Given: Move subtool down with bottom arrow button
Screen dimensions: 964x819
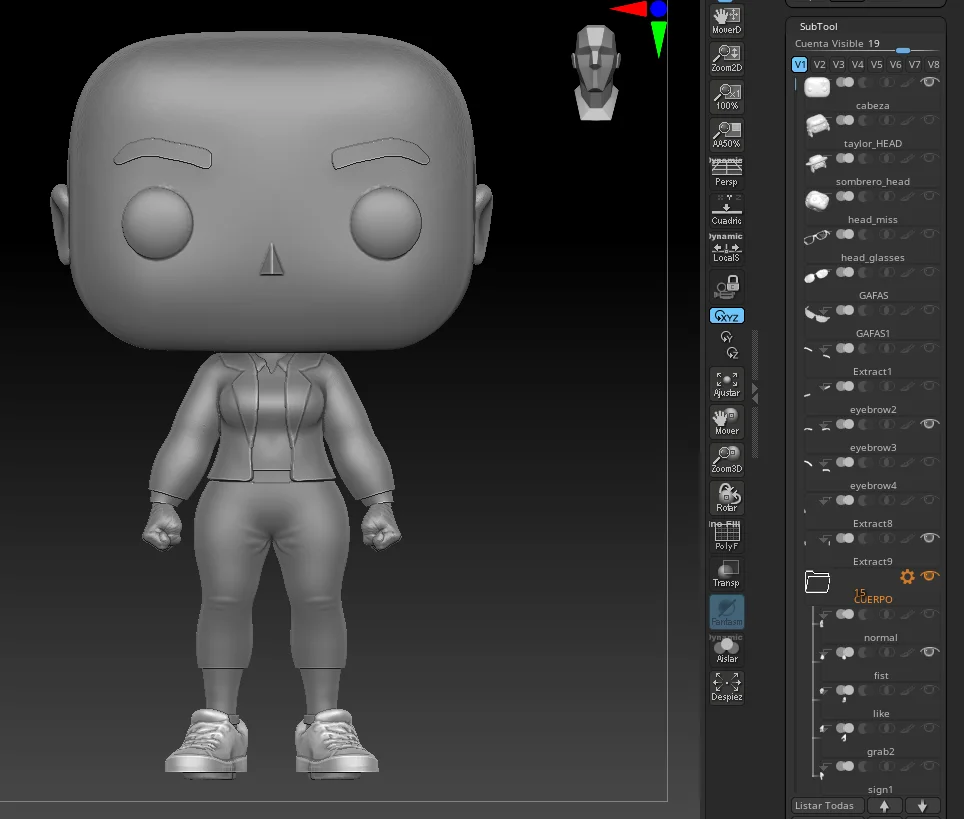Looking at the screenshot, I should [x=922, y=805].
